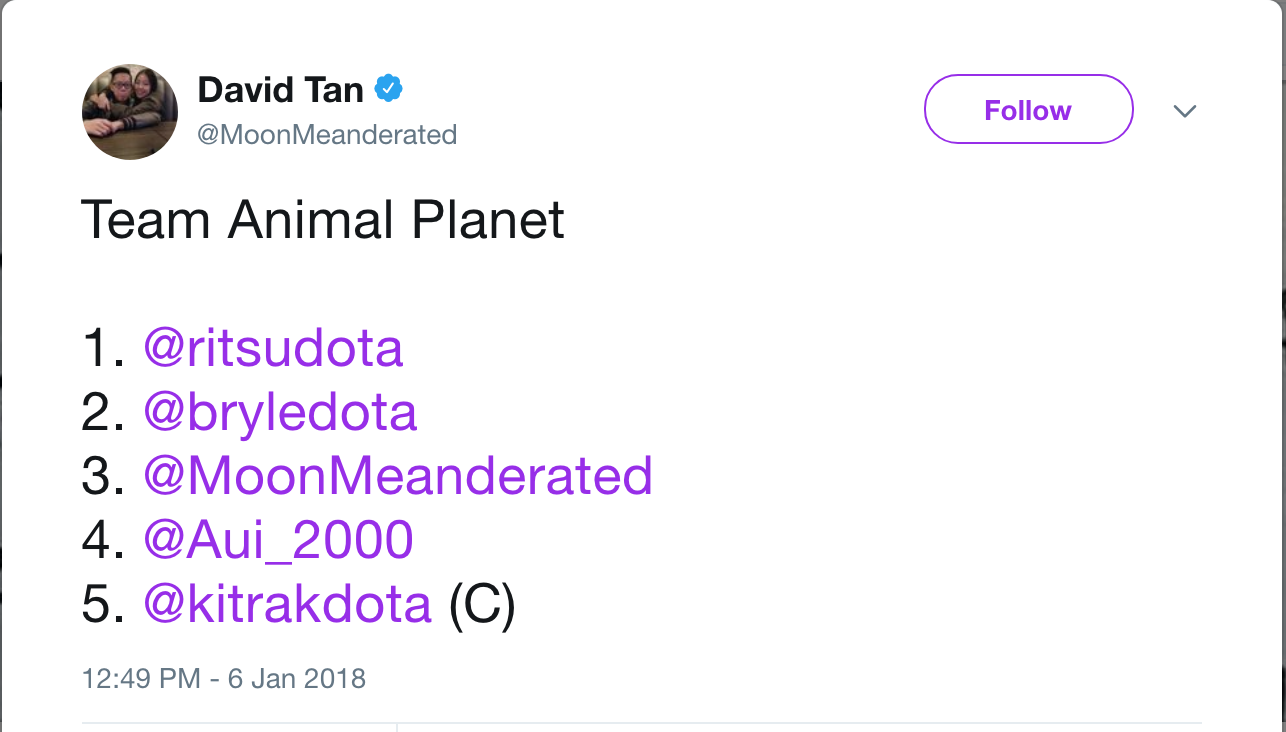Image resolution: width=1286 pixels, height=732 pixels.
Task: Expand the tweet options chevron
Action: point(1185,110)
